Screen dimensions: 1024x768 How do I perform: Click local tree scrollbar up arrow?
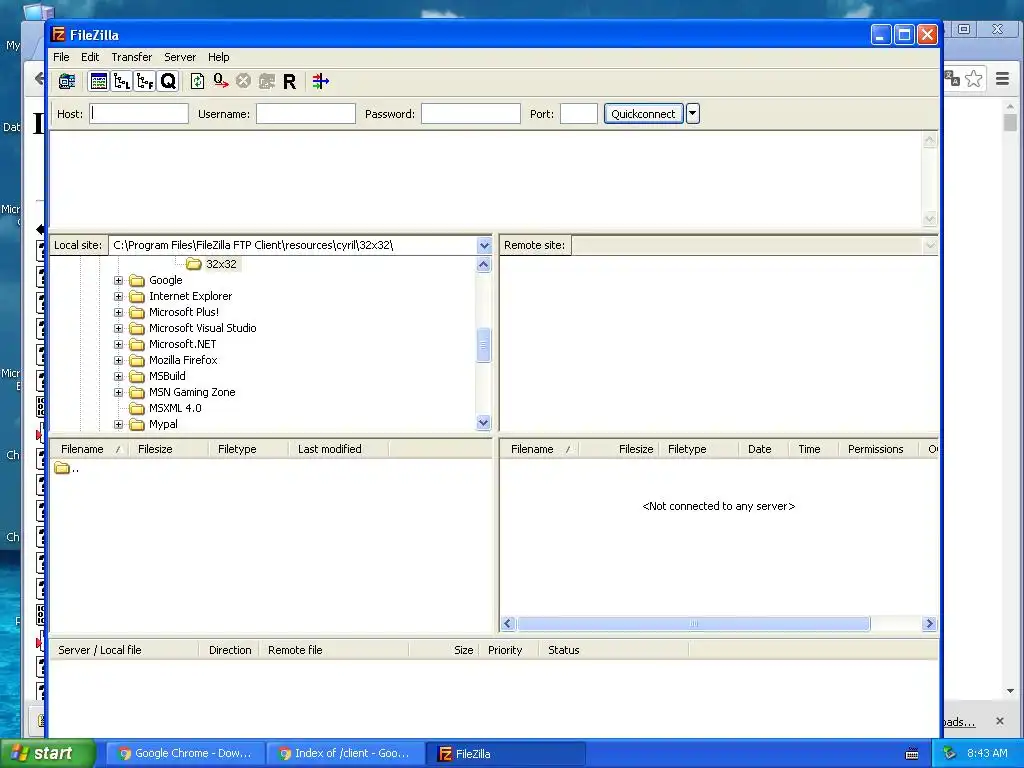click(483, 264)
